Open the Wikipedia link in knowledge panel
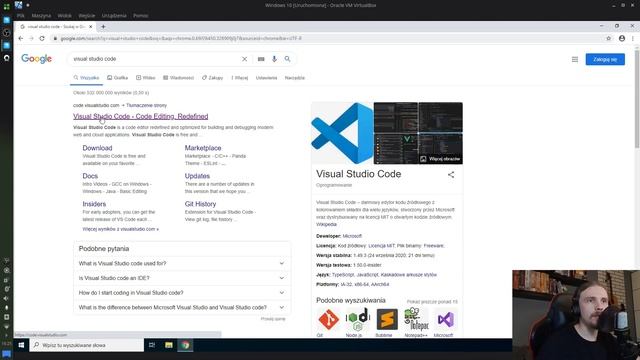Image resolution: width=640 pixels, height=360 pixels. [x=326, y=224]
